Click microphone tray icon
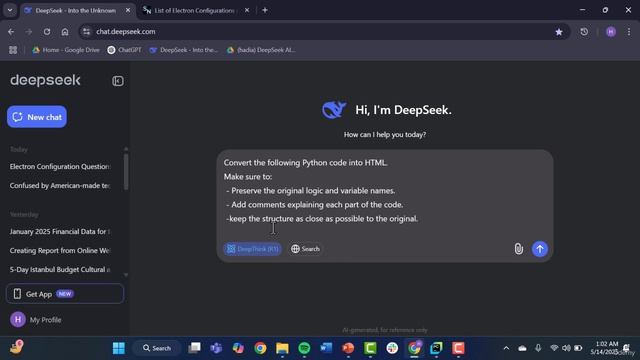640x360 pixels. coord(538,348)
